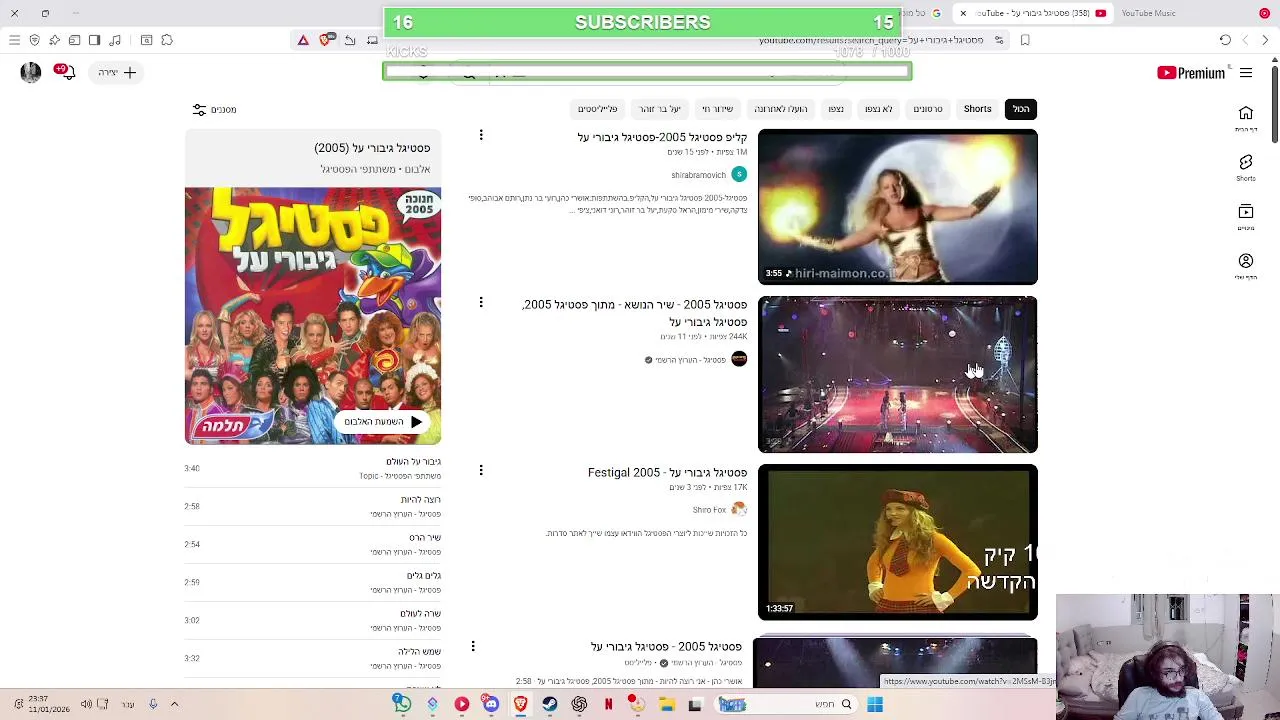Click the shirabramovich channel avatar
1280x720 pixels.
[739, 174]
